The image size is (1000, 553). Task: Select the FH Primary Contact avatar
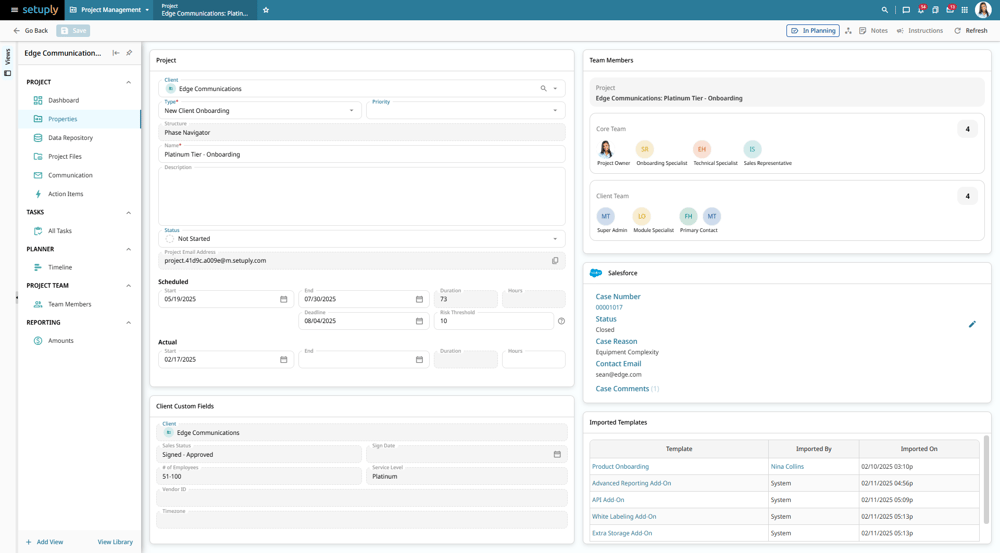tap(688, 216)
